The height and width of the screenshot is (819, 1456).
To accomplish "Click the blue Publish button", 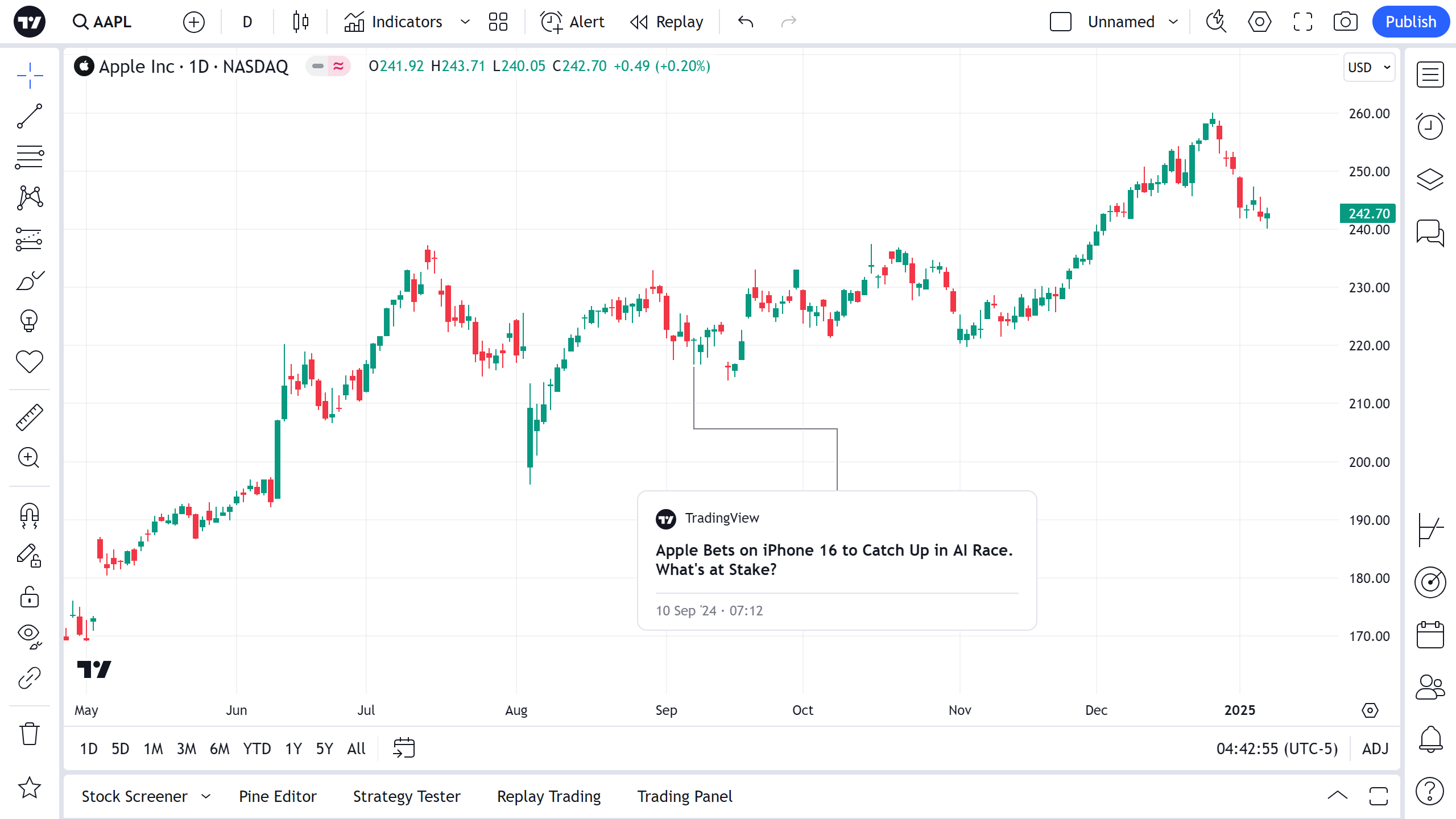I will (x=1410, y=22).
